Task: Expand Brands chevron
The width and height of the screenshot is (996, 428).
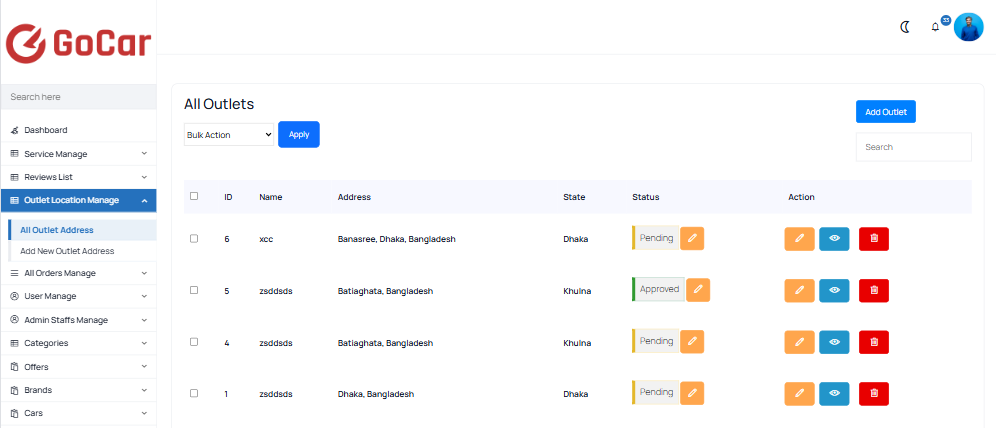Action: coord(144,390)
